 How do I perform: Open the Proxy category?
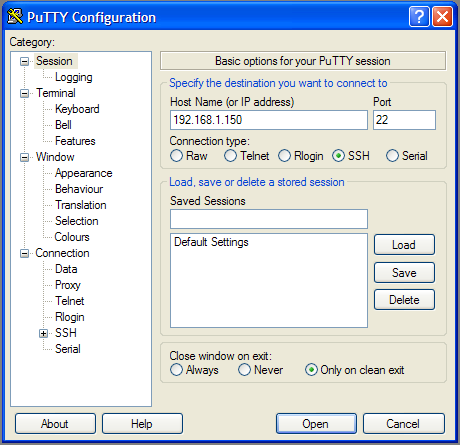(68, 285)
